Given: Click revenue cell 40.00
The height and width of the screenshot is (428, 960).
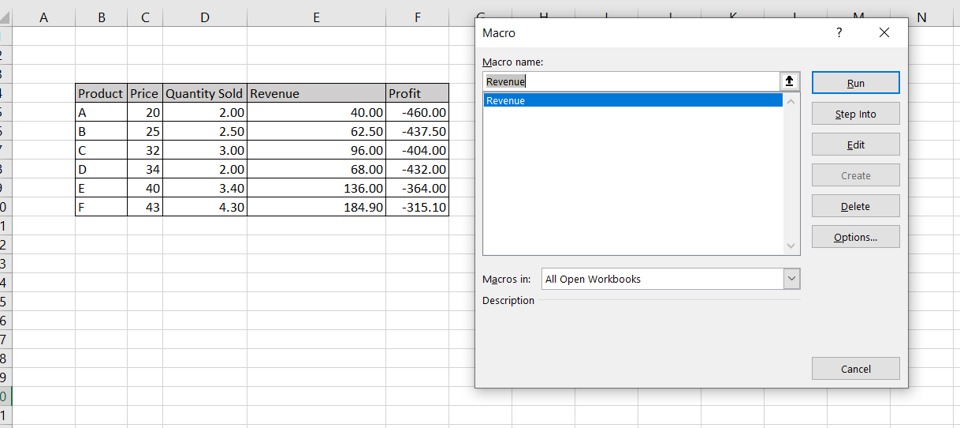Looking at the screenshot, I should tap(316, 113).
